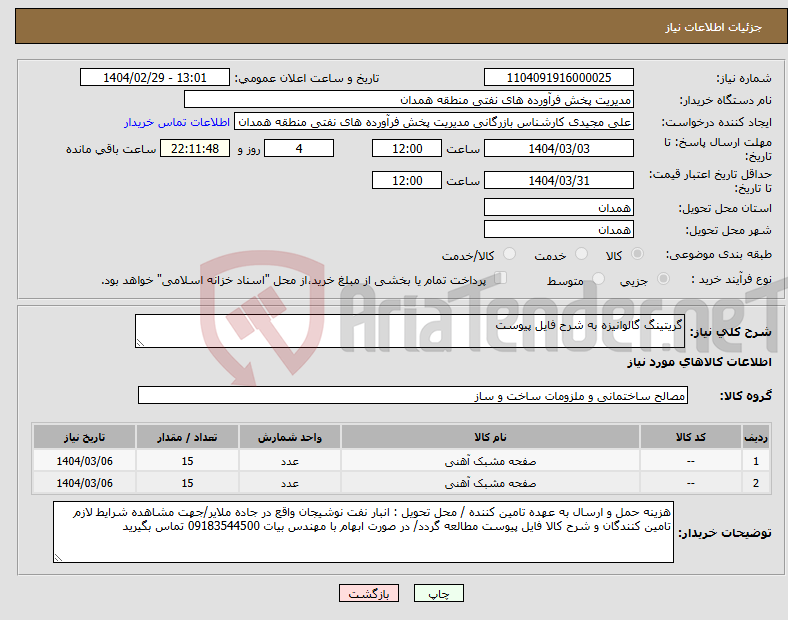Click the goods group field مصالح ساختمانی
The image size is (788, 620).
pyautogui.click(x=413, y=395)
